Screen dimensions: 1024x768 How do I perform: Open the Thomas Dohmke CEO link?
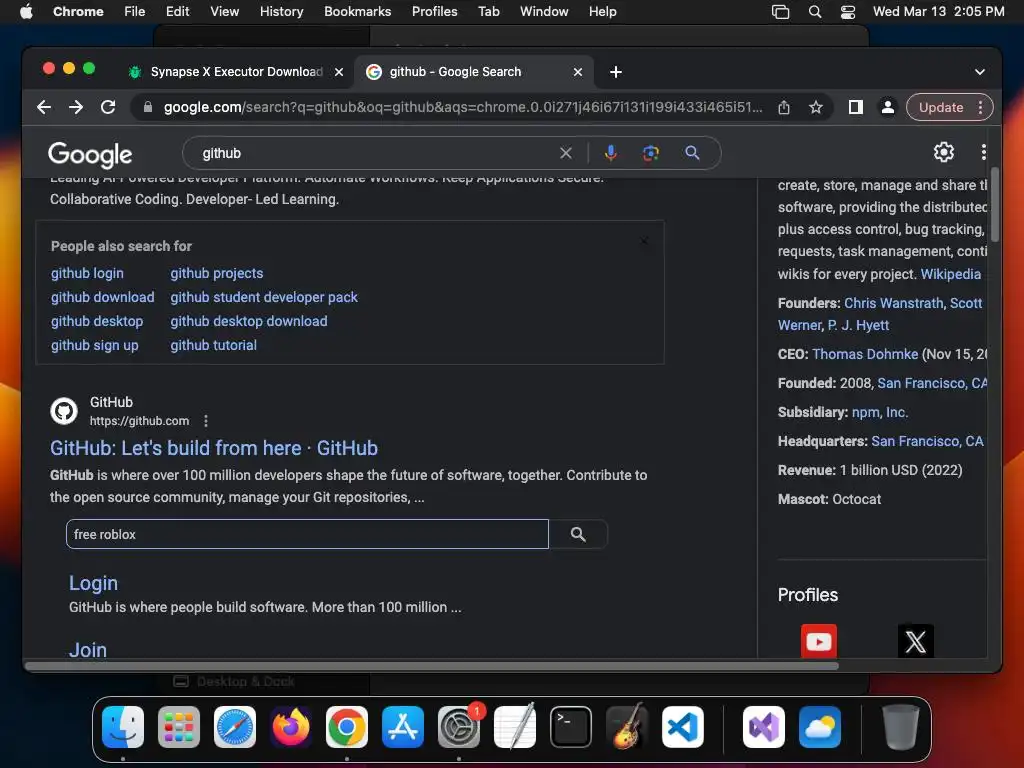(865, 354)
